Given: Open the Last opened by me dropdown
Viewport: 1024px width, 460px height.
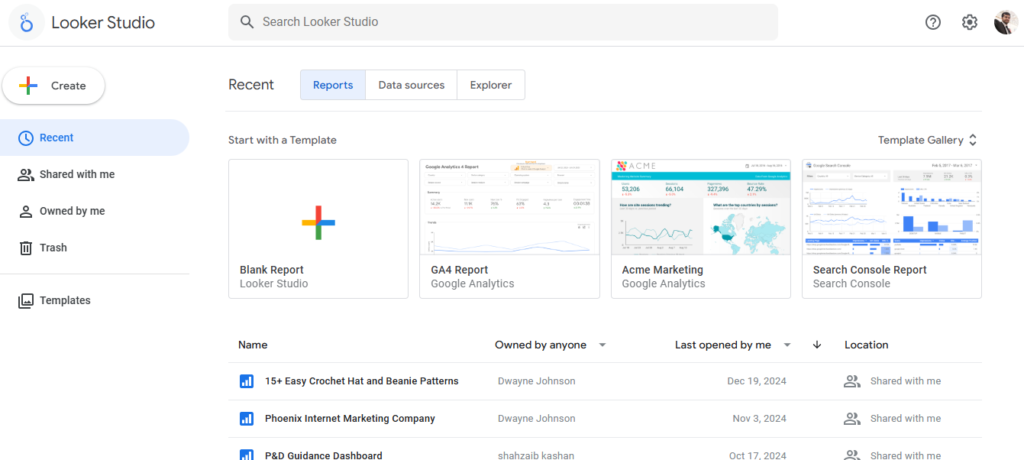Looking at the screenshot, I should (733, 345).
